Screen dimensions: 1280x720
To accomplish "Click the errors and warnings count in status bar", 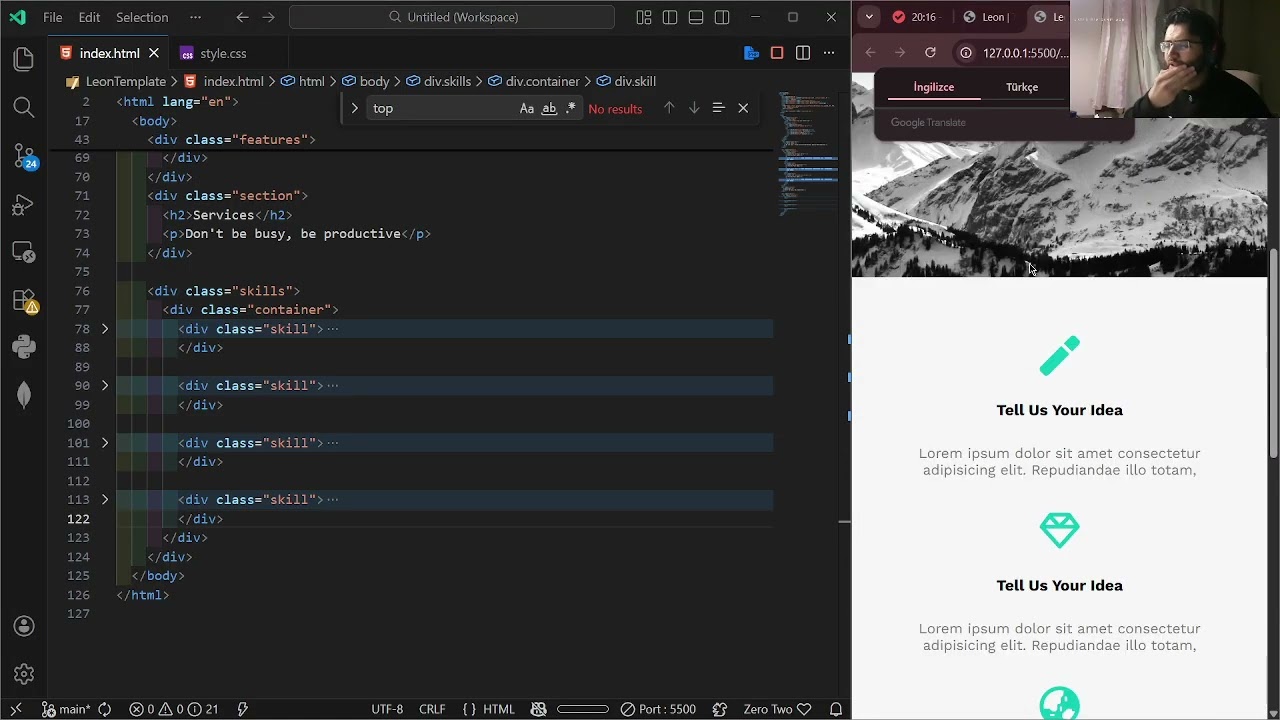I will tap(174, 709).
